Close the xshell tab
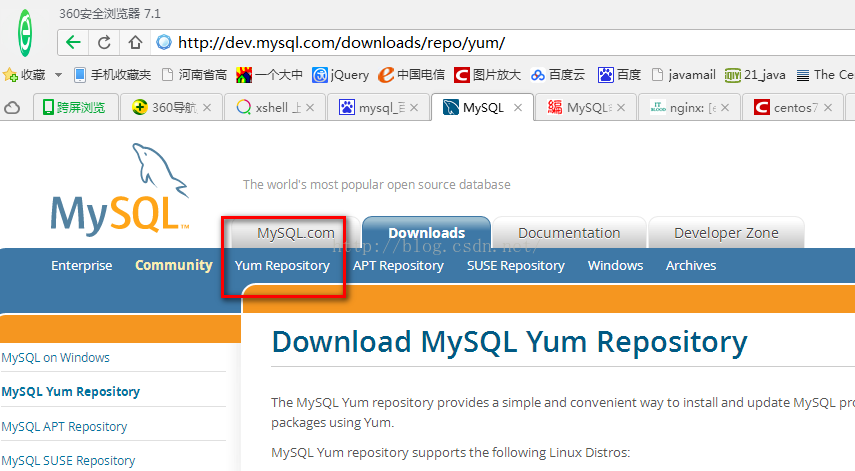 click(310, 108)
